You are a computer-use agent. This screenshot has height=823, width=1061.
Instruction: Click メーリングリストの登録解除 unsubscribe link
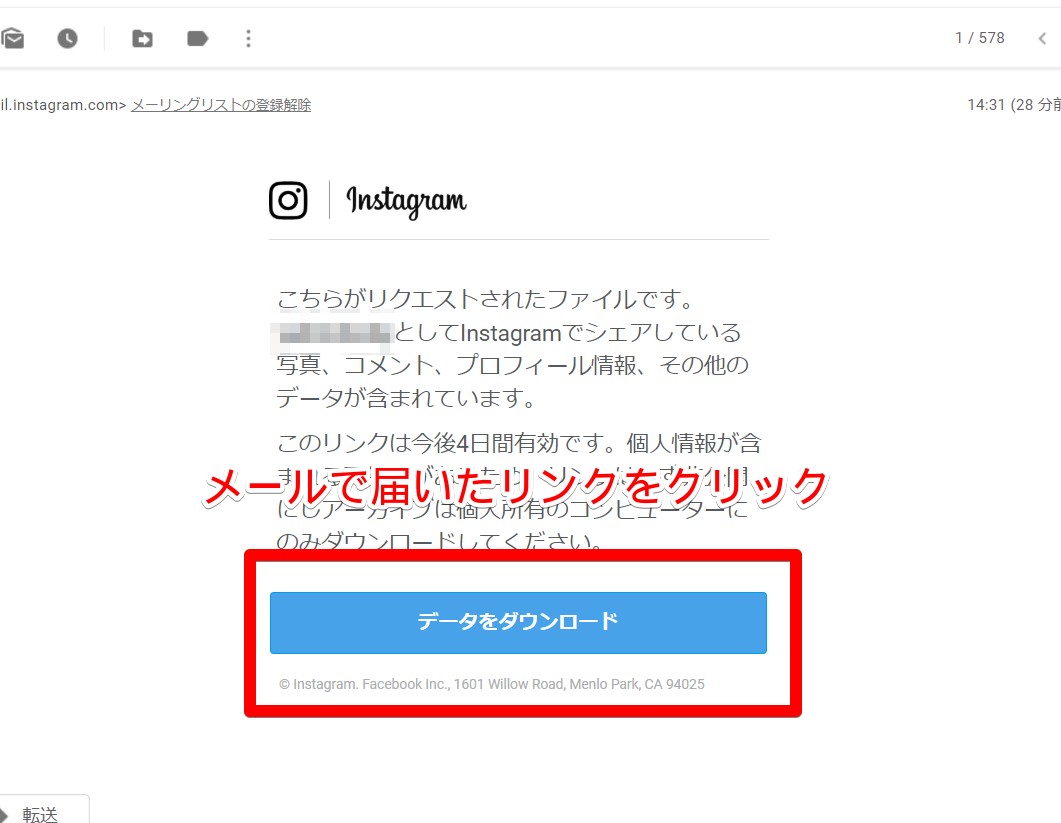coord(221,105)
